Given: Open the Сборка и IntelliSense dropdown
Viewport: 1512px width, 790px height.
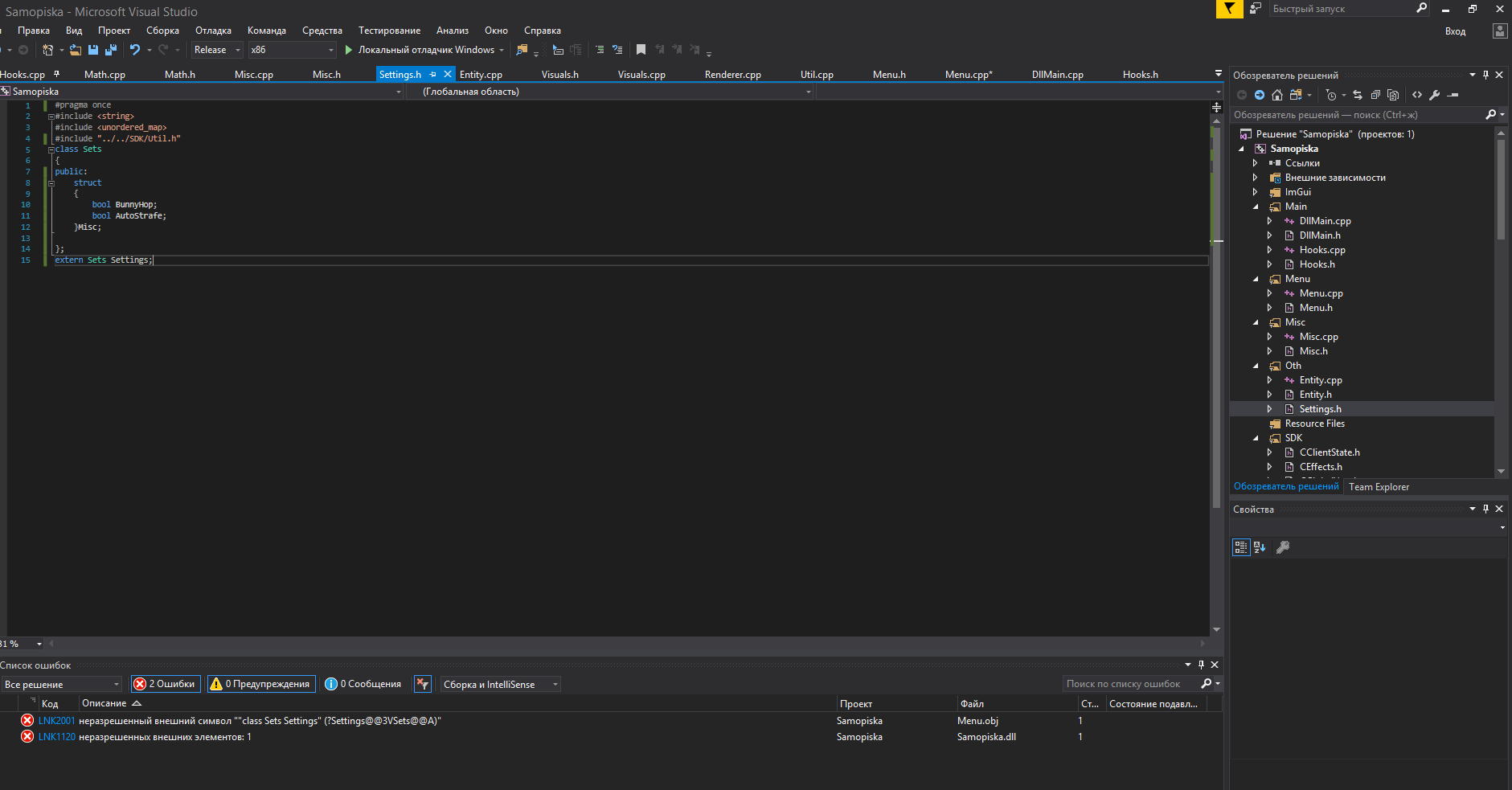Looking at the screenshot, I should (x=500, y=685).
